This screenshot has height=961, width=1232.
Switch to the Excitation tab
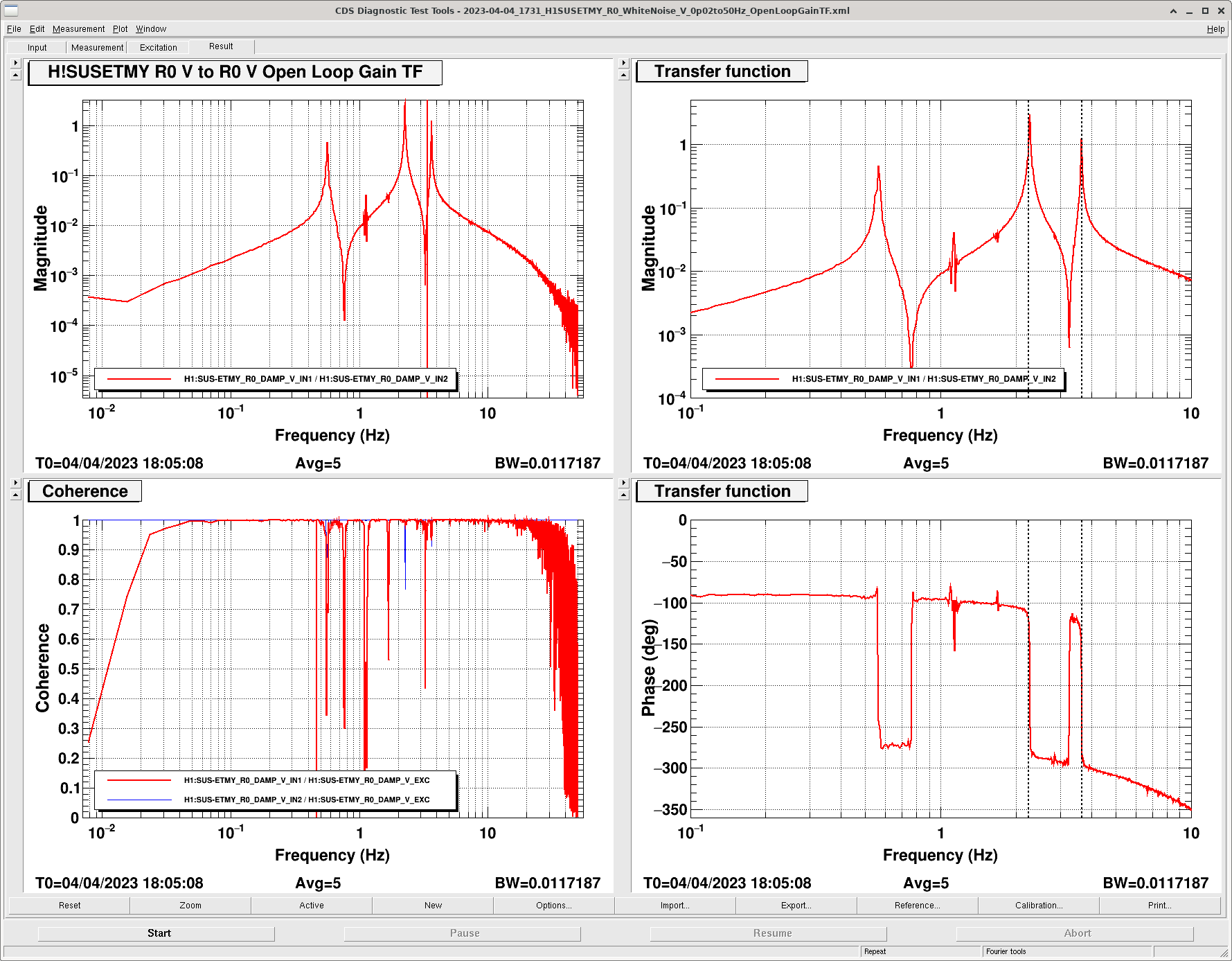(158, 47)
